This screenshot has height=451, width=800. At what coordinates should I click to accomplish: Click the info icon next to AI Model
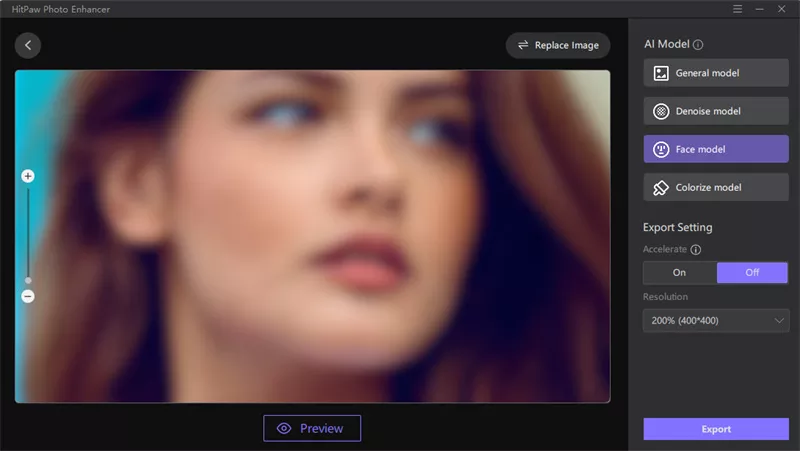click(698, 45)
